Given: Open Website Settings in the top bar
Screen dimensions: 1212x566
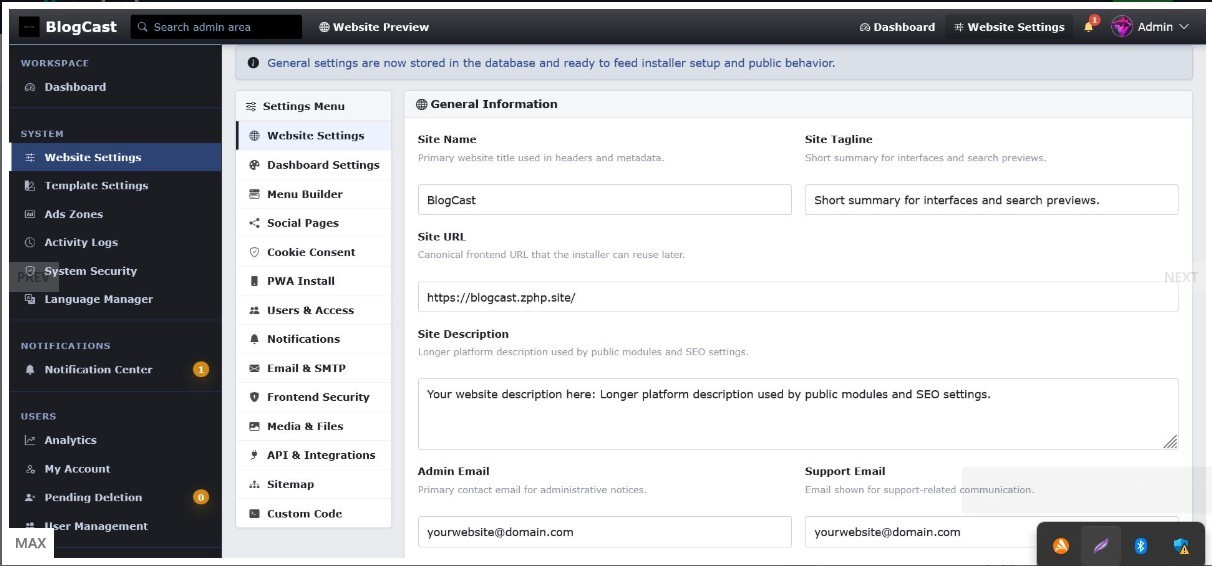Looking at the screenshot, I should pyautogui.click(x=1009, y=27).
